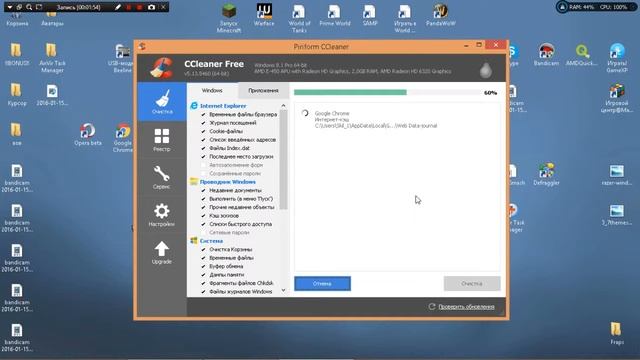Open the Bandicam desktop icon
This screenshot has height=360, width=640.
point(546,55)
